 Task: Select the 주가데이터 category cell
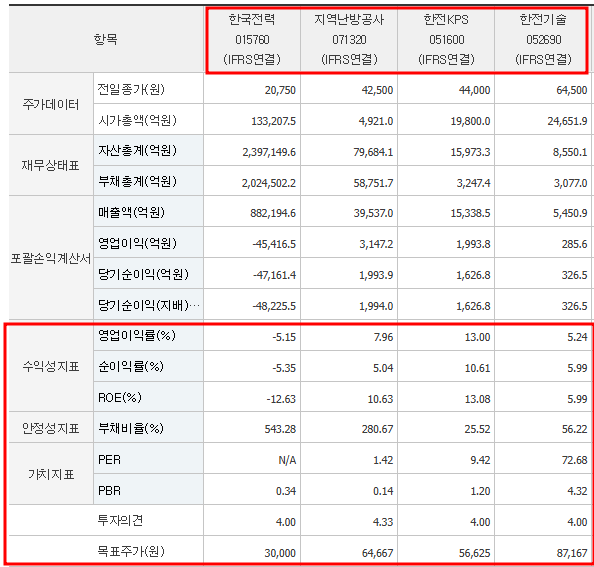51,104
